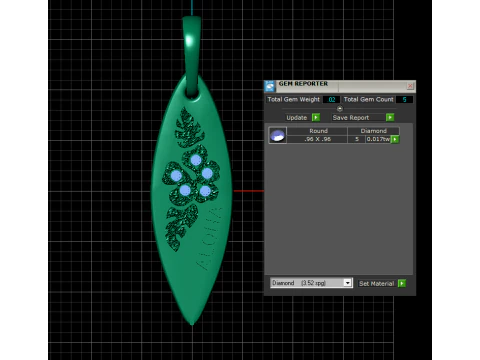Select the pendant bail loop at top

point(192,55)
